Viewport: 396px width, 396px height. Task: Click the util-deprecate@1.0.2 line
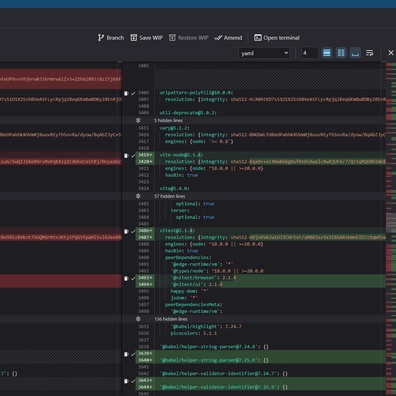point(188,113)
